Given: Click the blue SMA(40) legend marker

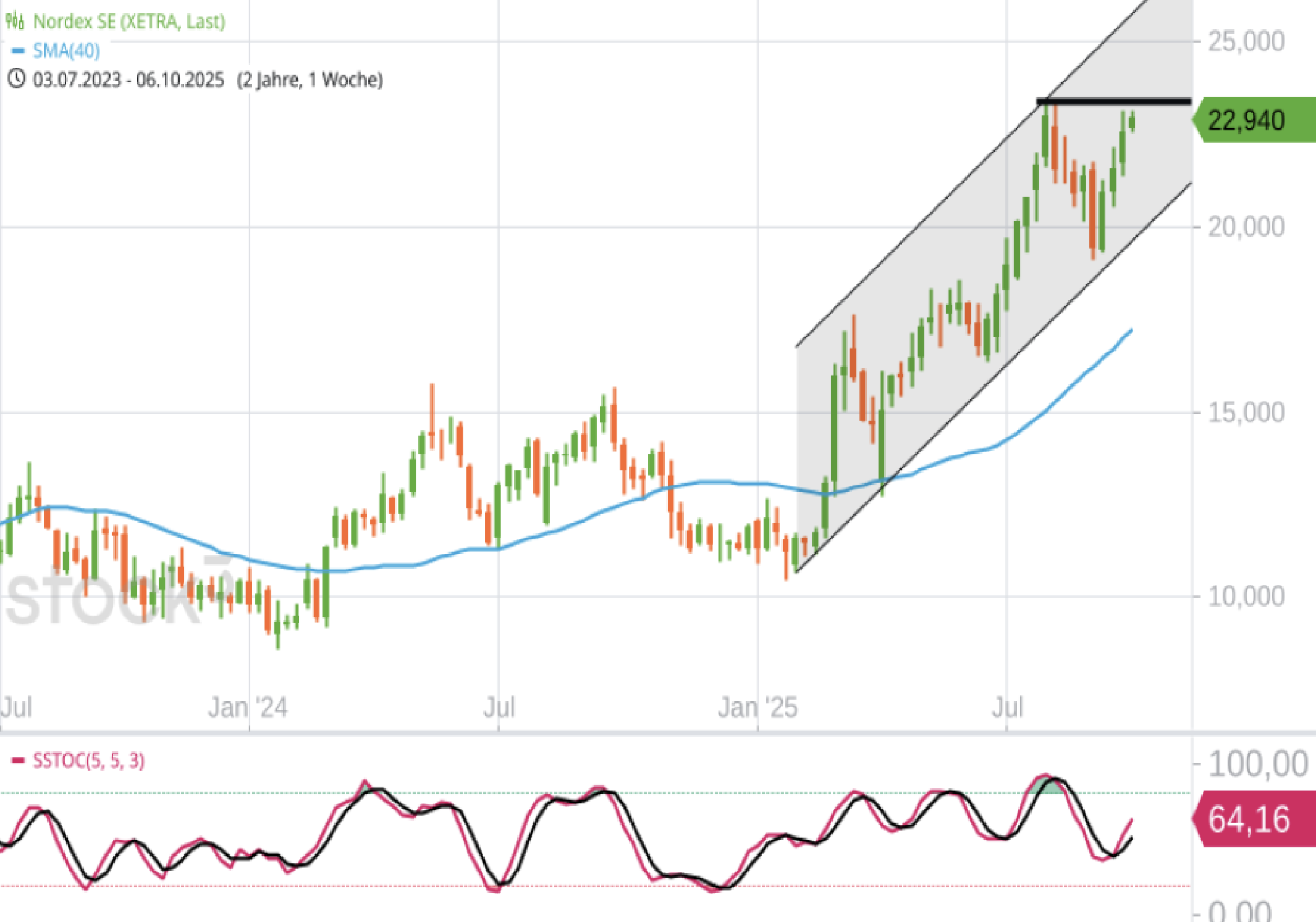Looking at the screenshot, I should point(18,51).
